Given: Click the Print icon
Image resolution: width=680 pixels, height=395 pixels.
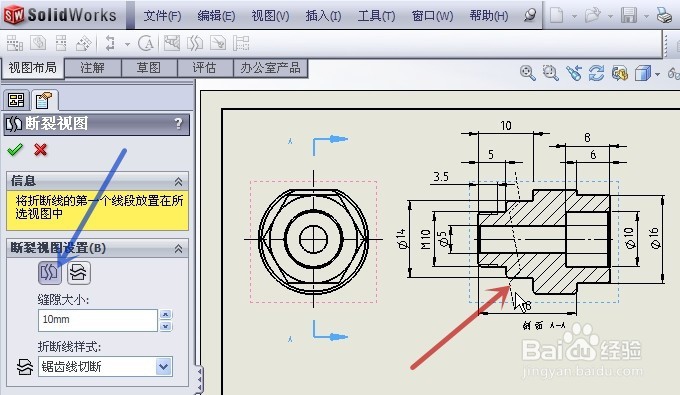Looking at the screenshot, I should point(664,16).
